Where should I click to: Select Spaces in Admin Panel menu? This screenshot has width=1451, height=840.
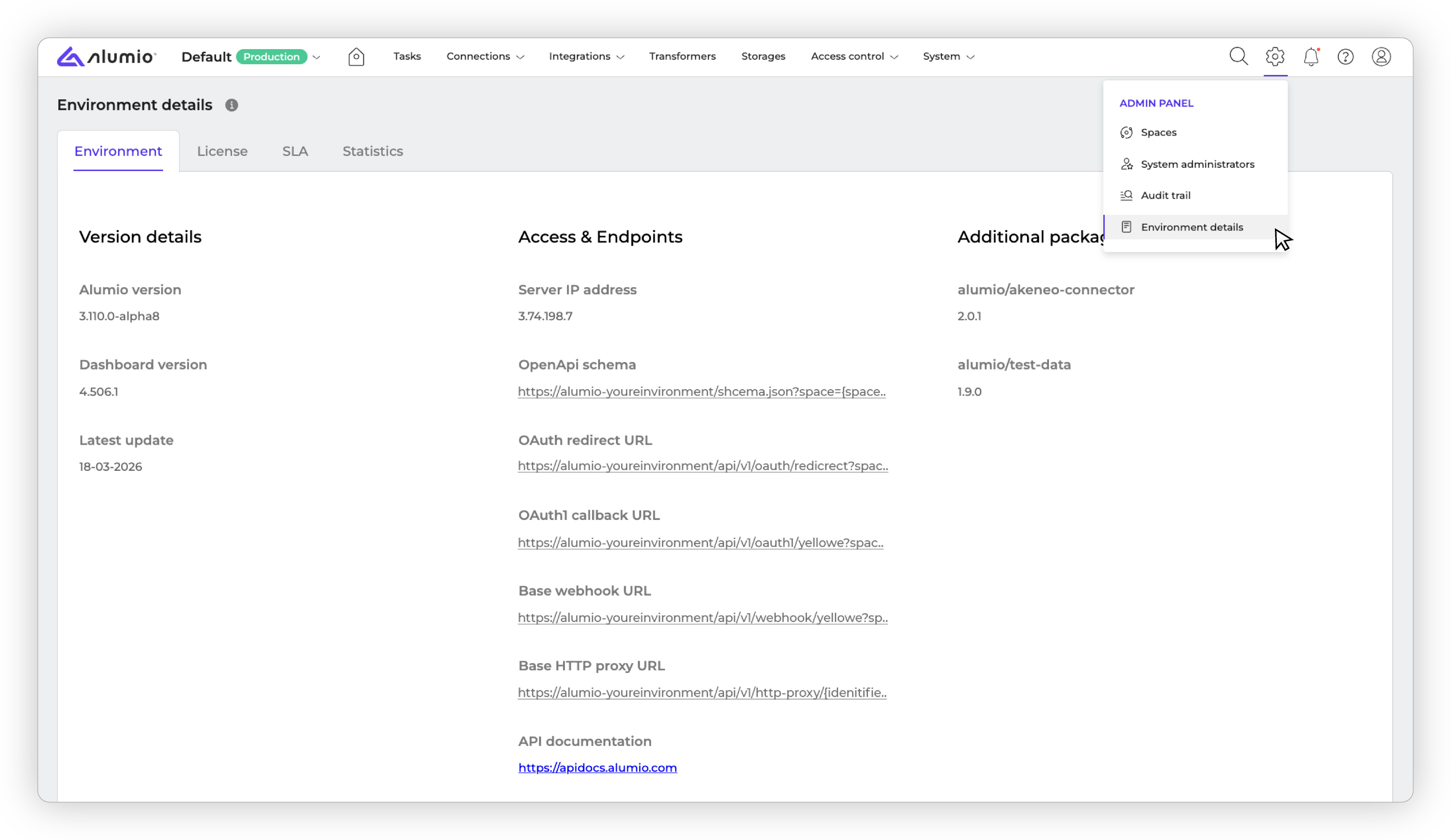1158,132
